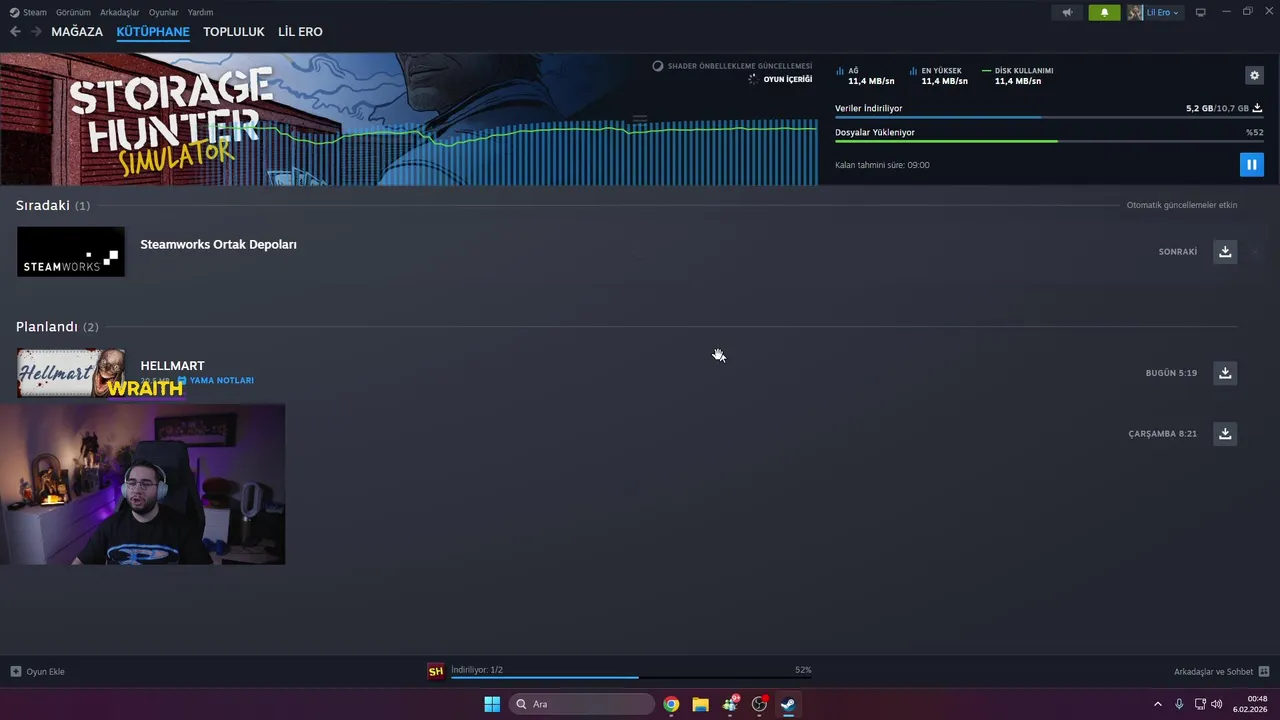The width and height of the screenshot is (1280, 720).
Task: Download Steamworks Ortak Depoları now
Action: click(x=1225, y=251)
